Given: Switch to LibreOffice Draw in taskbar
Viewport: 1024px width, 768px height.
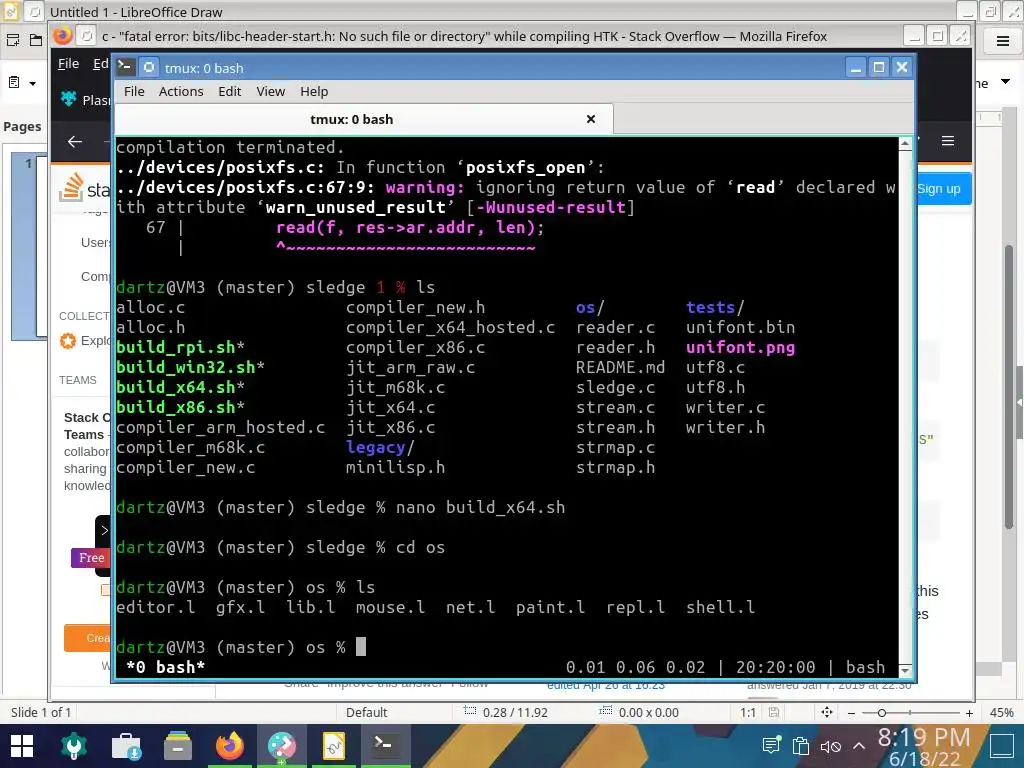Looking at the screenshot, I should point(334,746).
